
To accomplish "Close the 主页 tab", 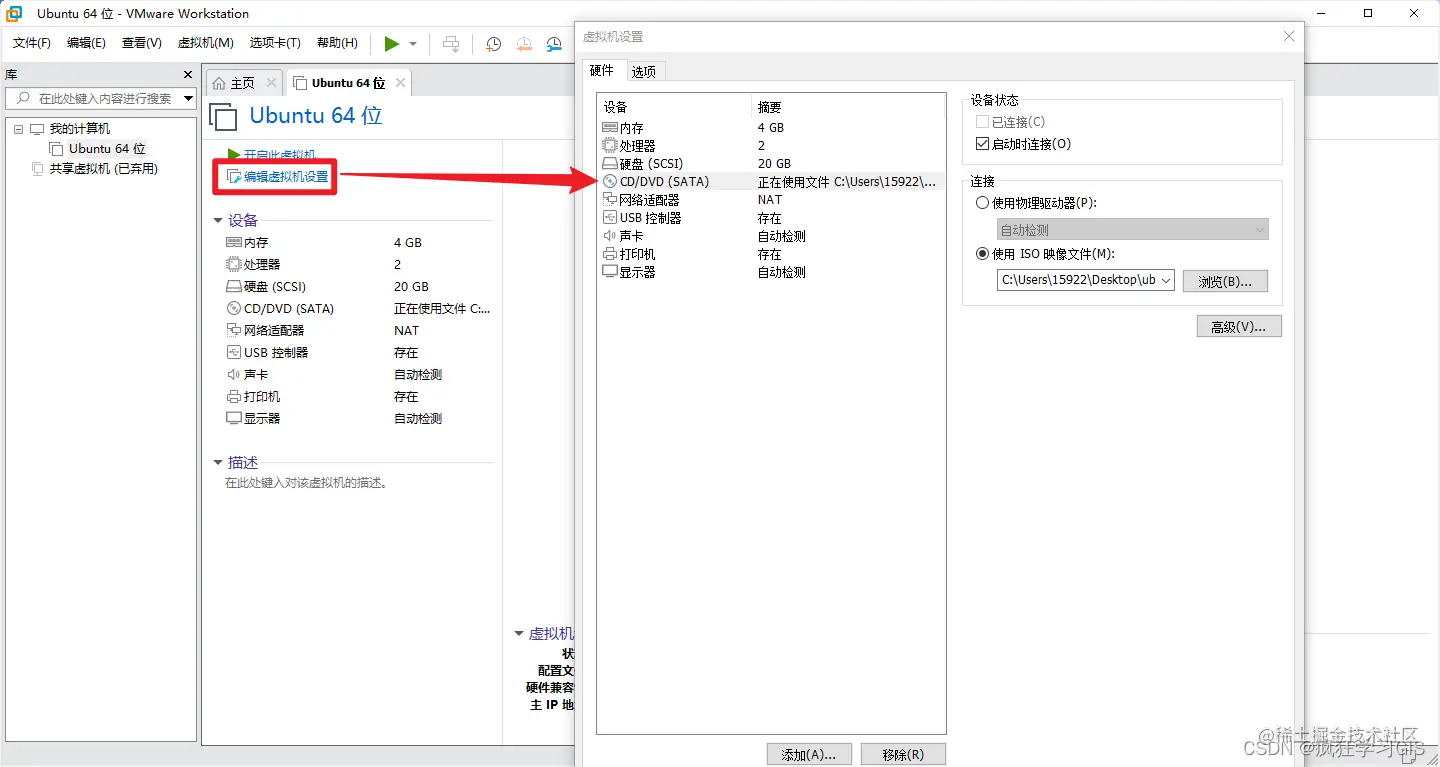I will point(271,83).
